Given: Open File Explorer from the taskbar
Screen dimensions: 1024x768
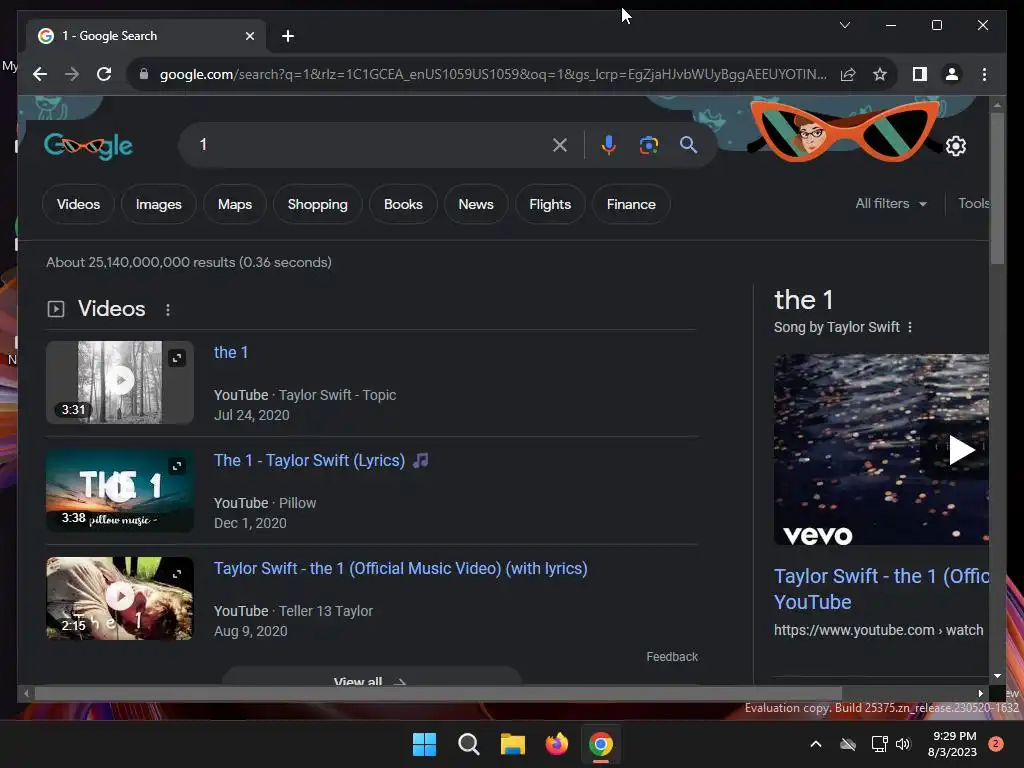Looking at the screenshot, I should click(513, 744).
